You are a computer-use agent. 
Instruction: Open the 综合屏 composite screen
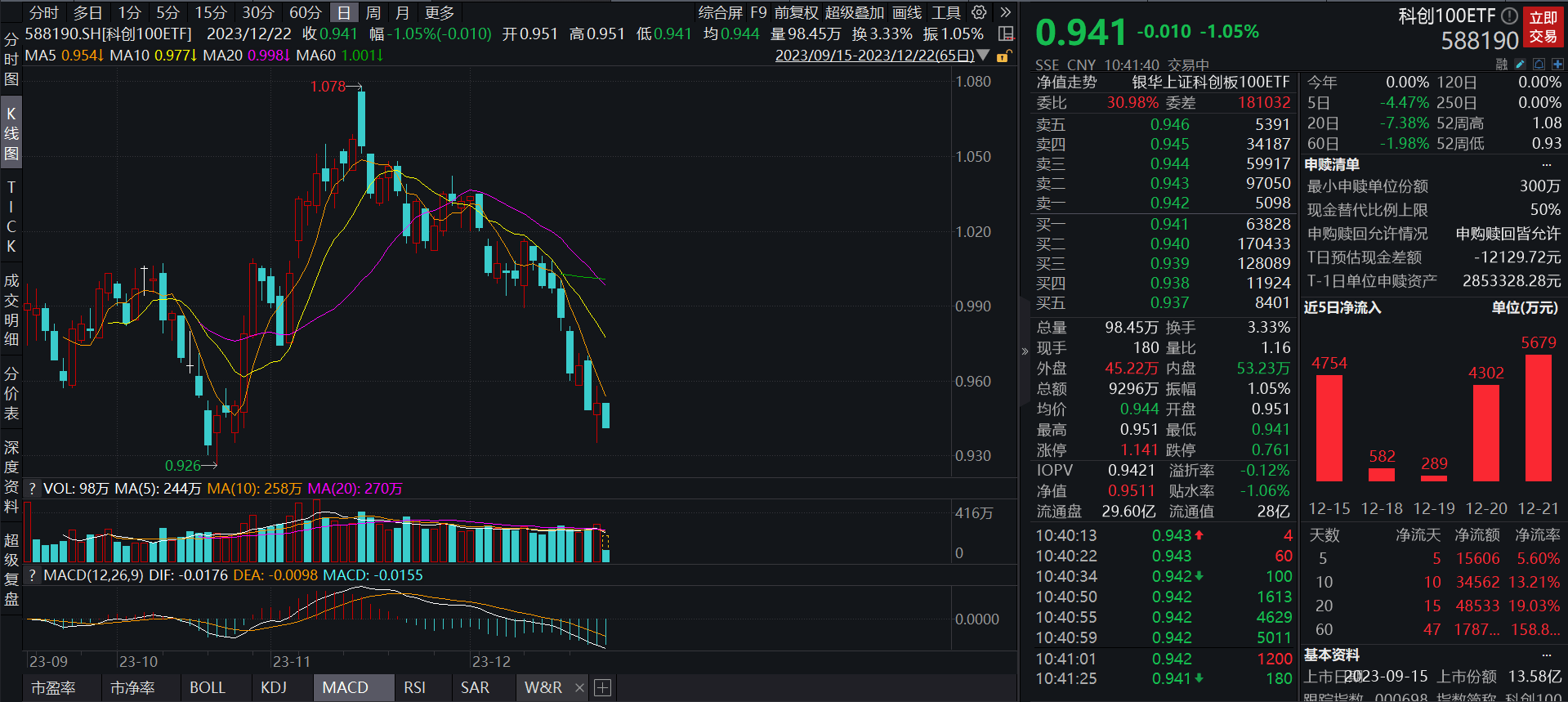720,12
